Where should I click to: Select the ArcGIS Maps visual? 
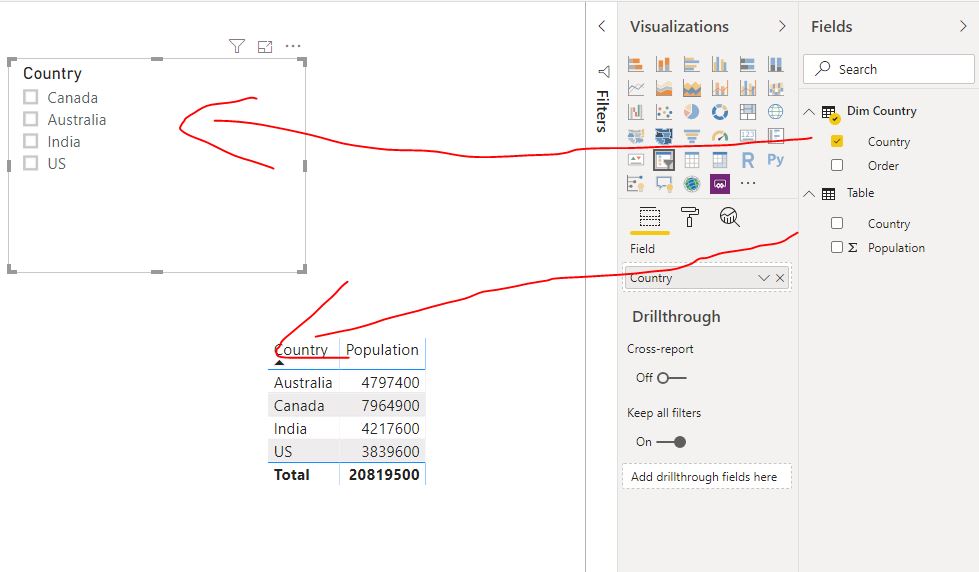click(691, 184)
